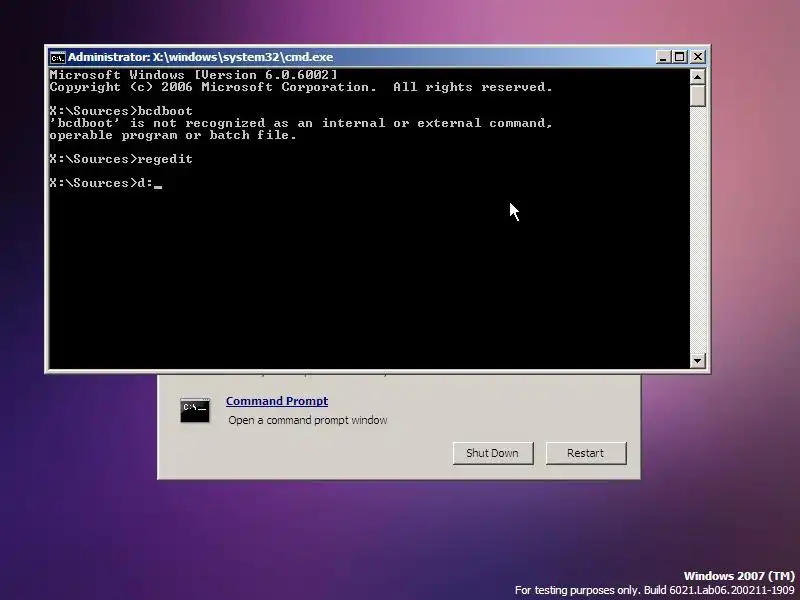Maximize the cmd.exe window
The height and width of the screenshot is (600, 800).
[680, 57]
